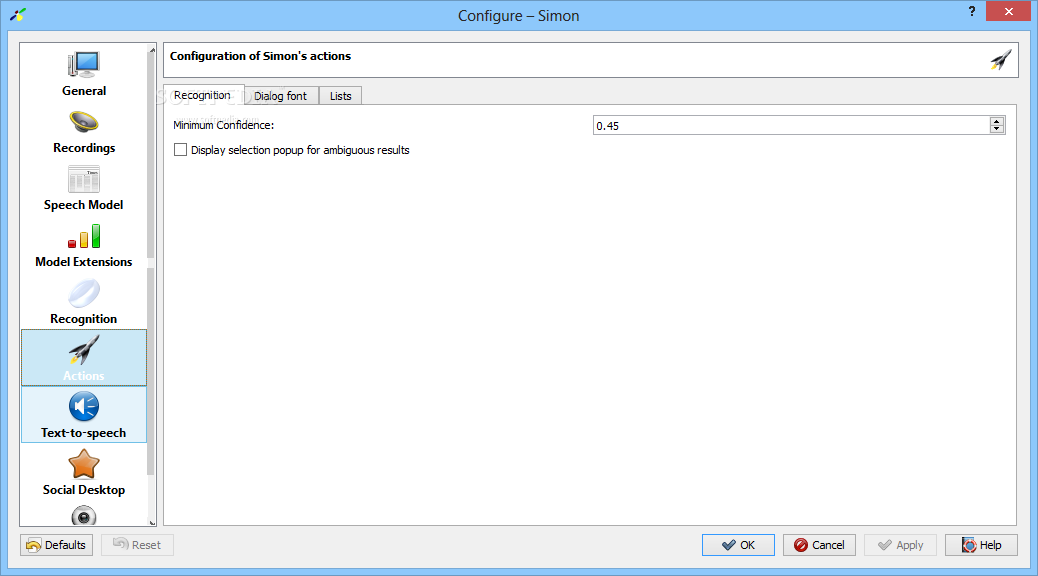
Task: Click the sidebar scroll up arrow
Action: click(x=152, y=50)
